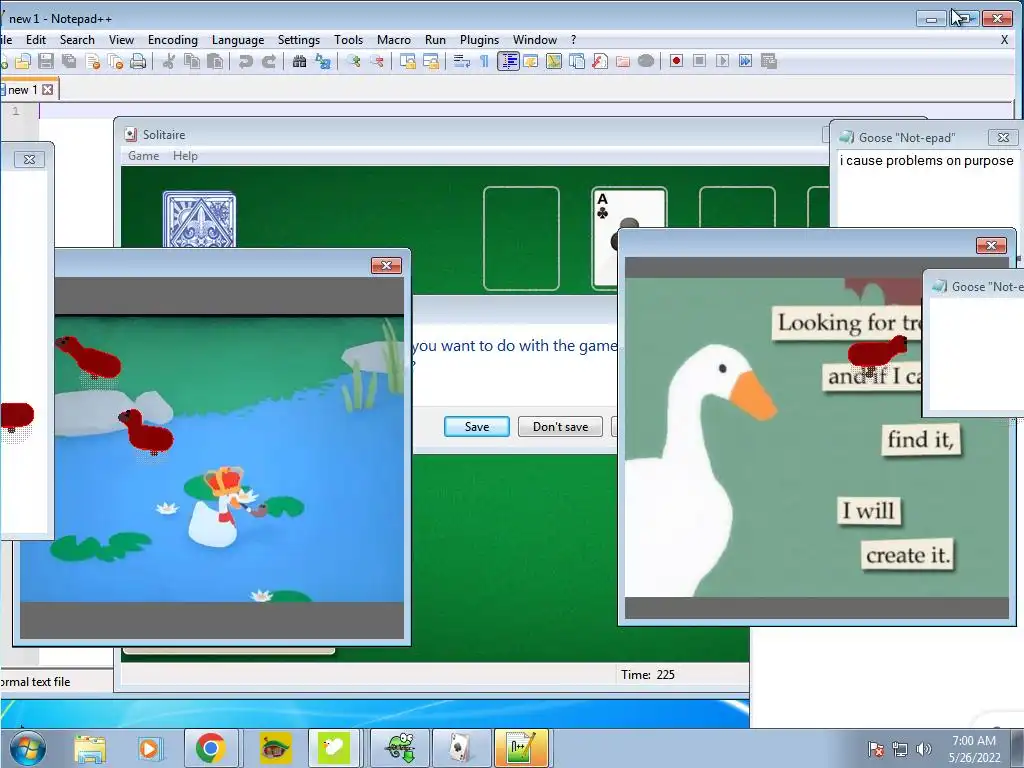Toggle synchronize horizontal scrolling icon
This screenshot has height=768, width=1024.
tap(431, 61)
